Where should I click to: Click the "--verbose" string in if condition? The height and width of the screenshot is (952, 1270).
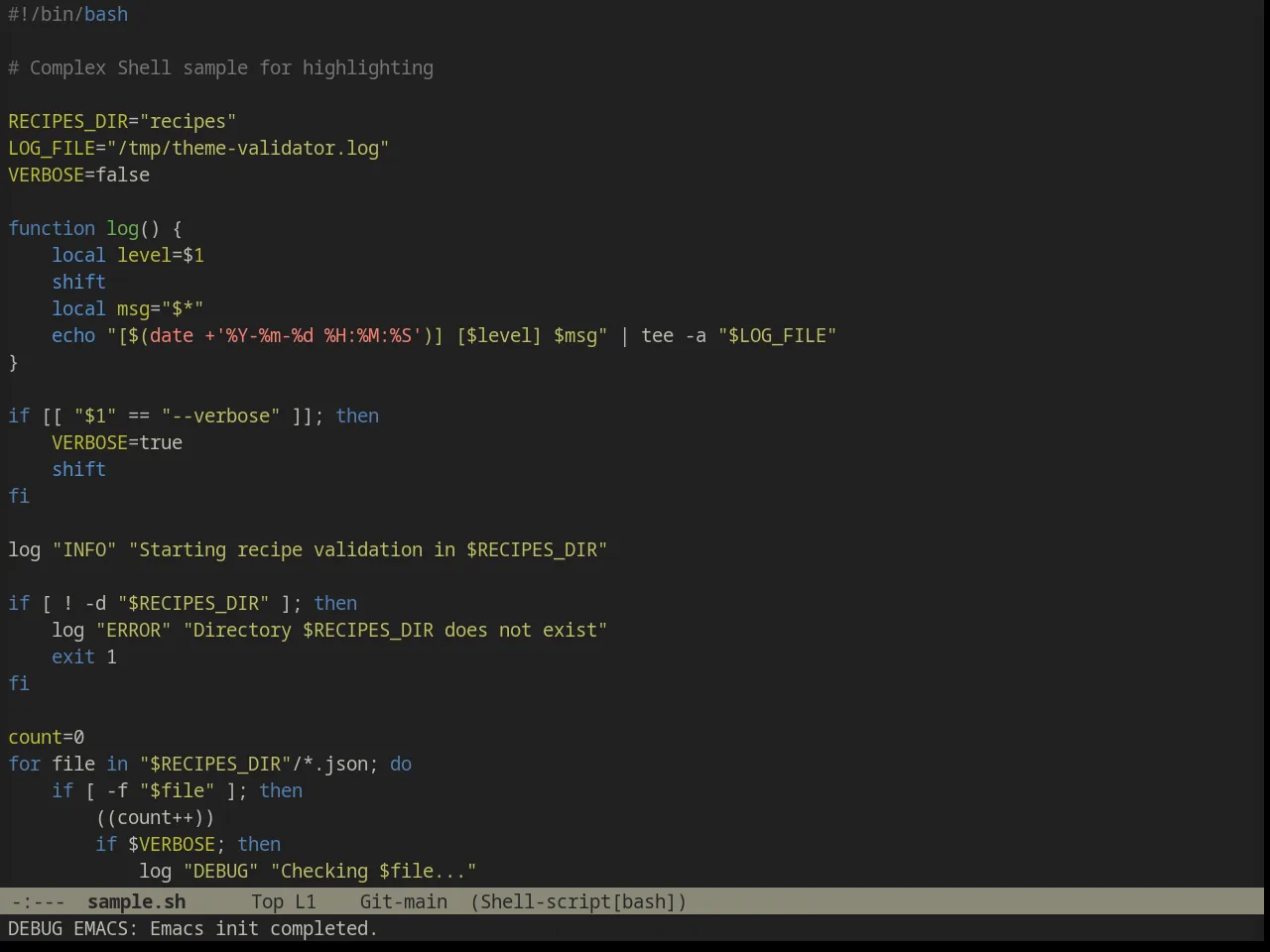pos(220,416)
